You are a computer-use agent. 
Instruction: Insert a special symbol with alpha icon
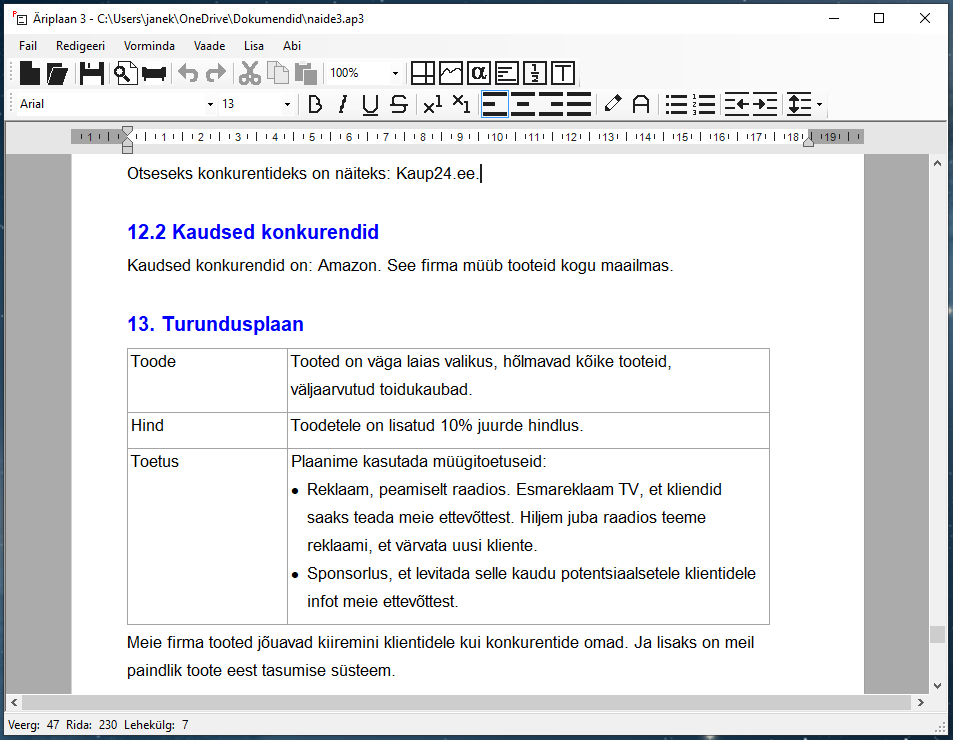(479, 73)
